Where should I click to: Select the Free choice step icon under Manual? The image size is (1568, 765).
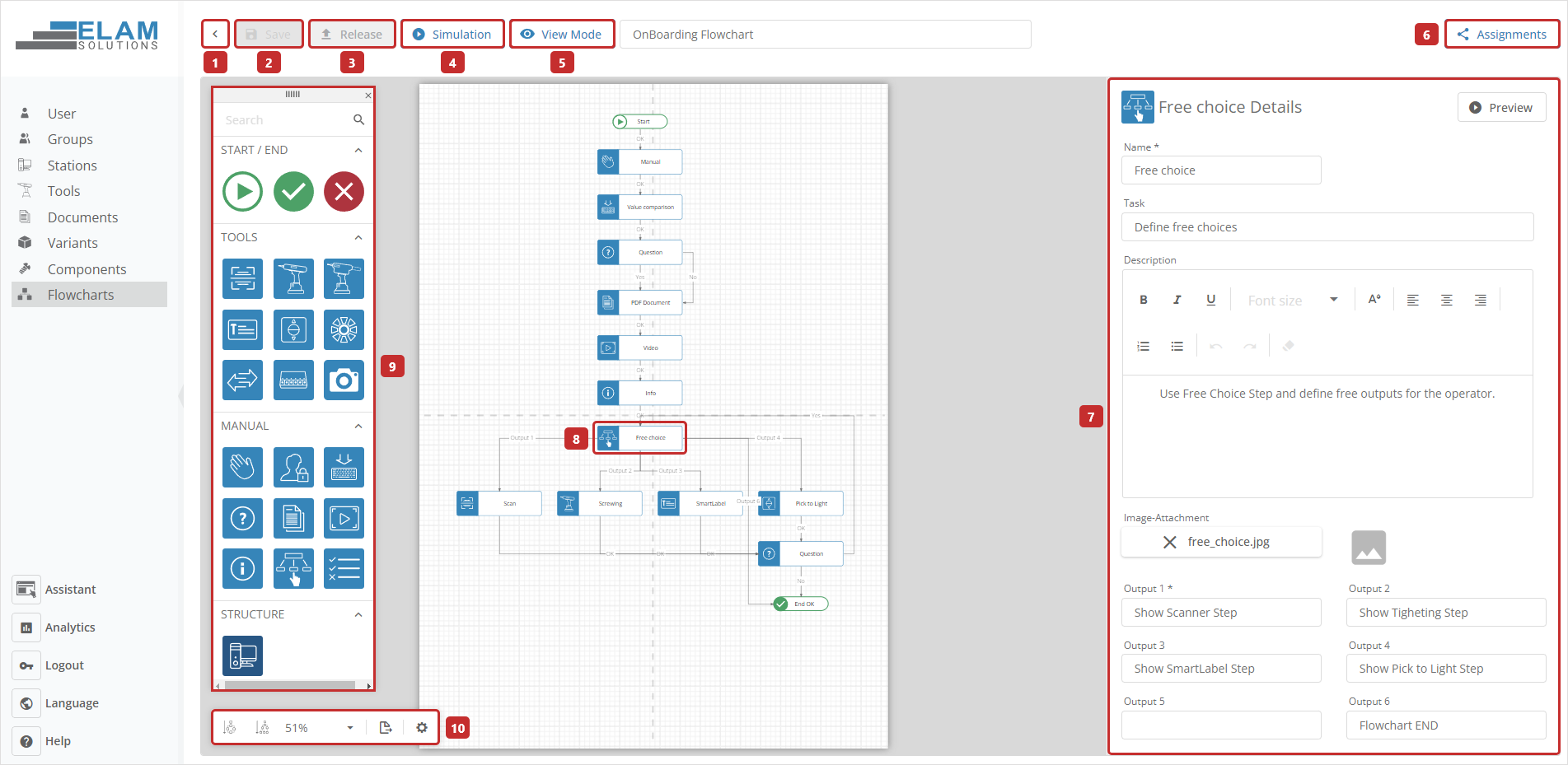(293, 568)
